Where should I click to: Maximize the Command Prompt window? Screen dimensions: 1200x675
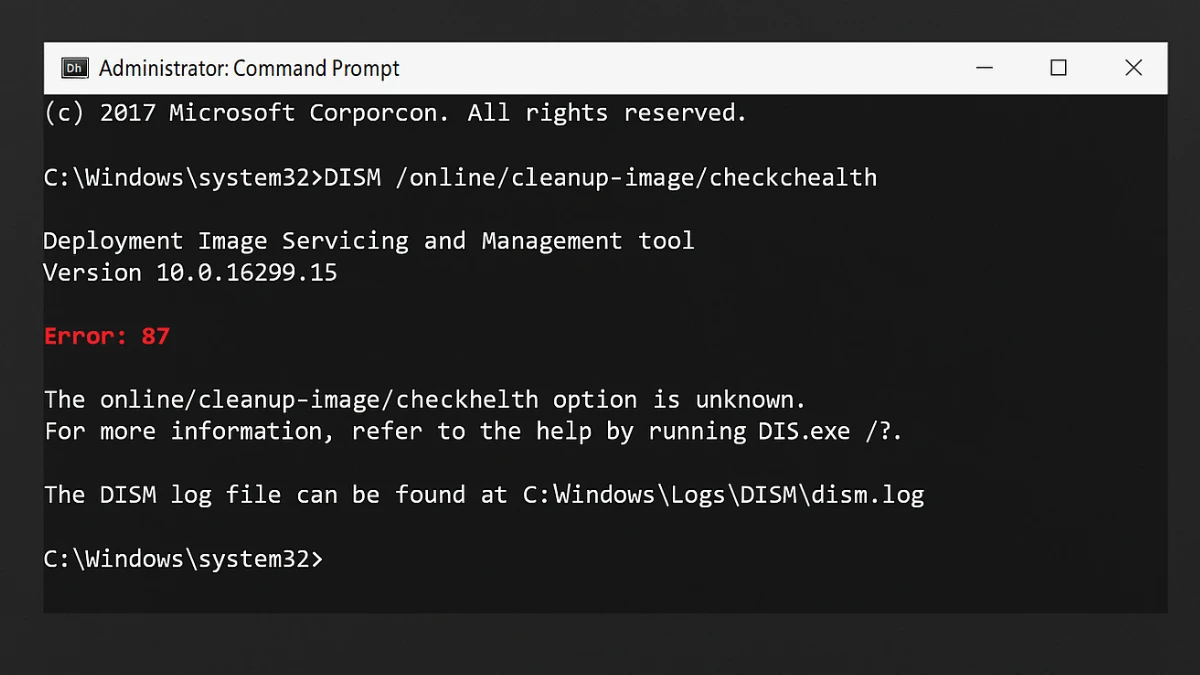(1059, 67)
